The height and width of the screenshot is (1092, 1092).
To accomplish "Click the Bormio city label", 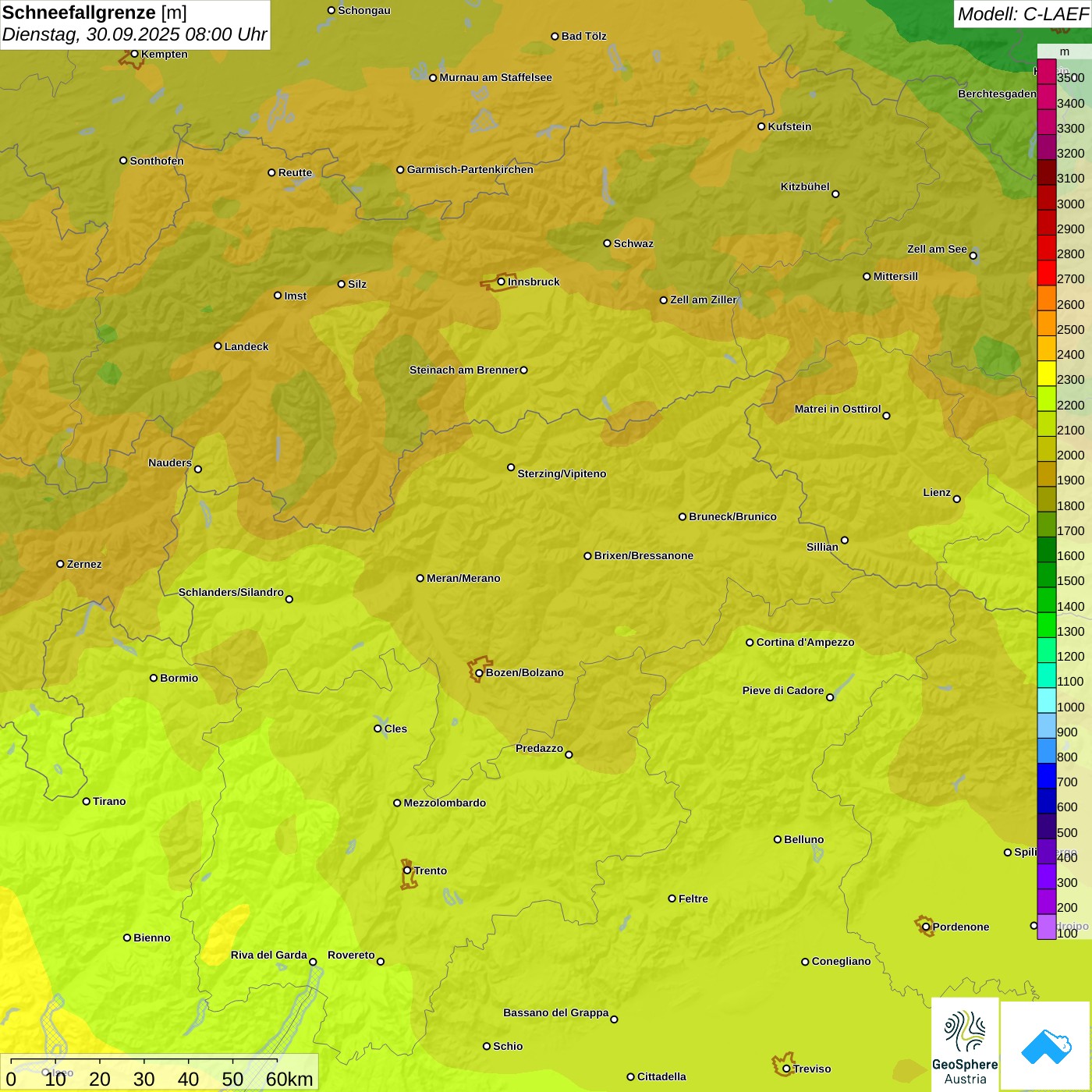I will click(179, 678).
